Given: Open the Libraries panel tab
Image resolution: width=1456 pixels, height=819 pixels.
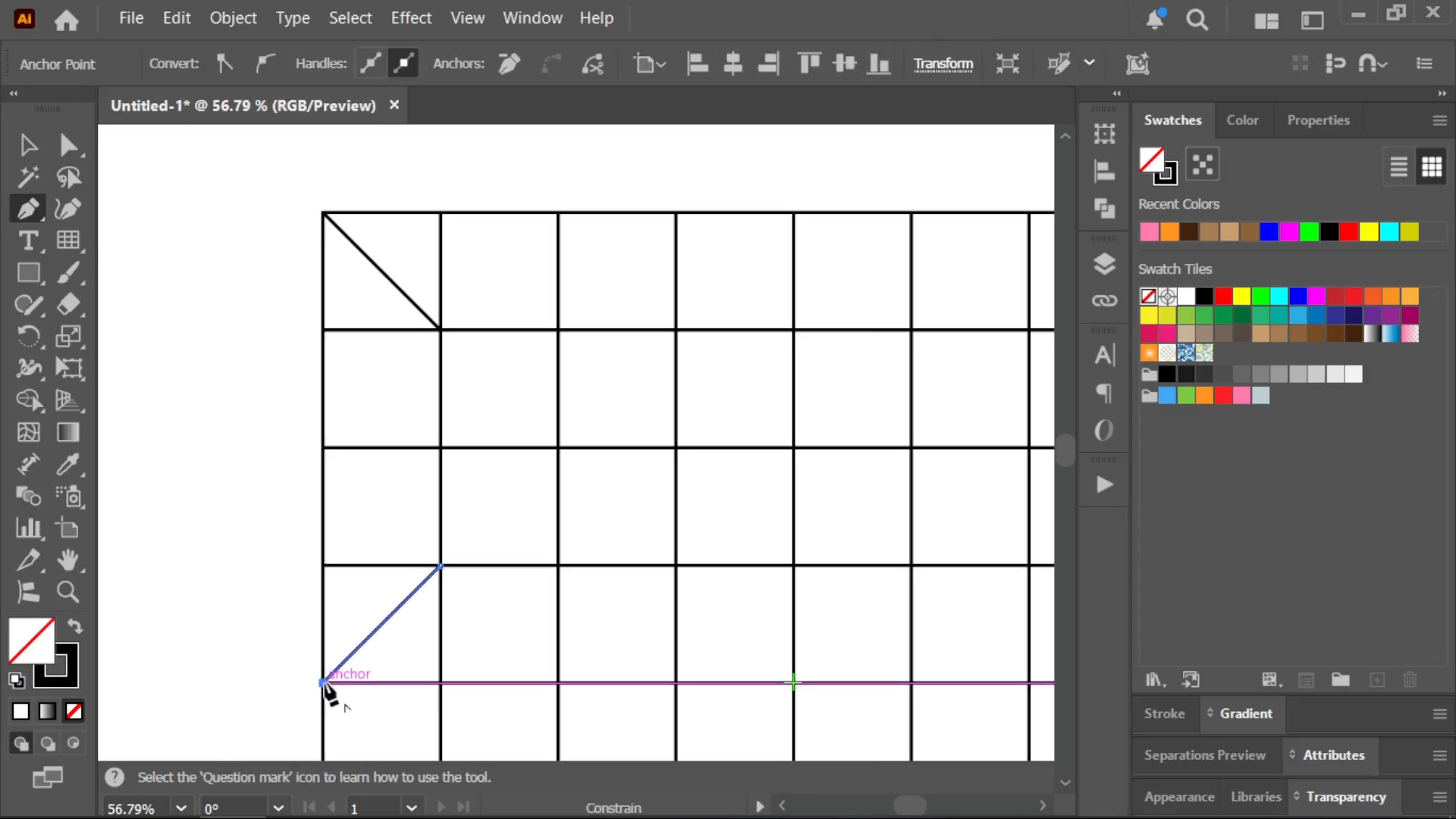Looking at the screenshot, I should point(1256,797).
